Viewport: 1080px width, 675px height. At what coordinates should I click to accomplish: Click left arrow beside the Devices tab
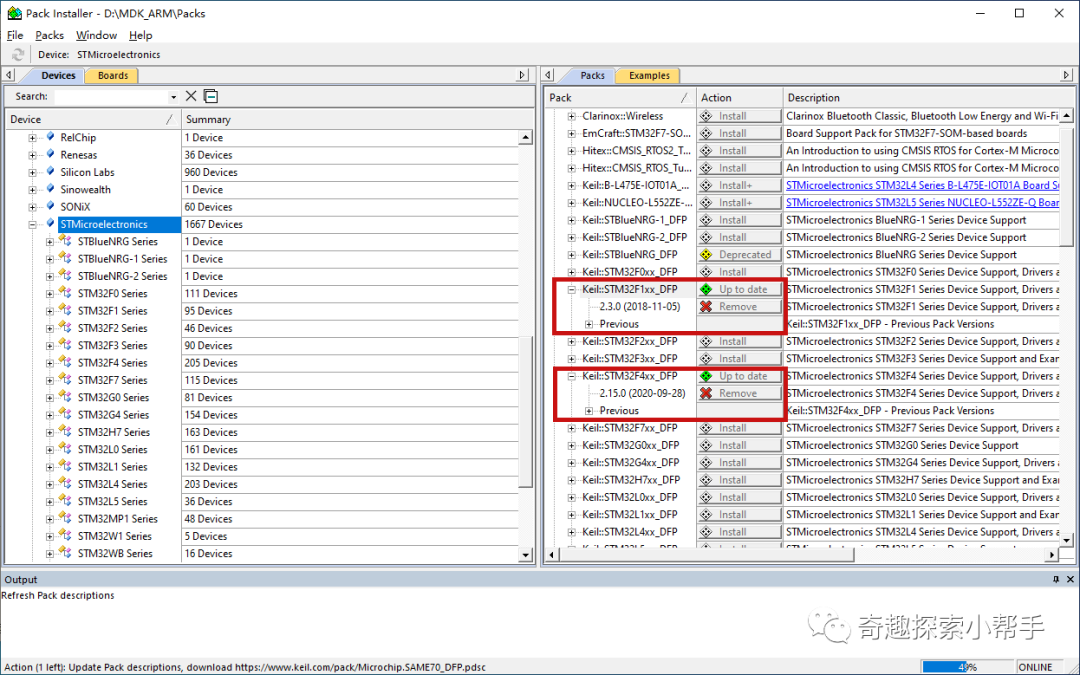tap(9, 75)
